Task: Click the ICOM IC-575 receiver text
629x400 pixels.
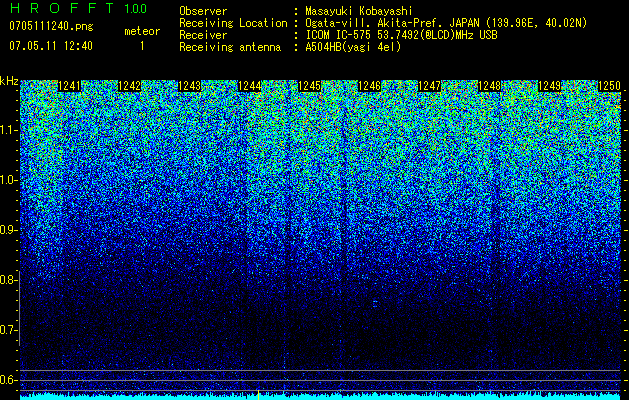Action: (401, 35)
